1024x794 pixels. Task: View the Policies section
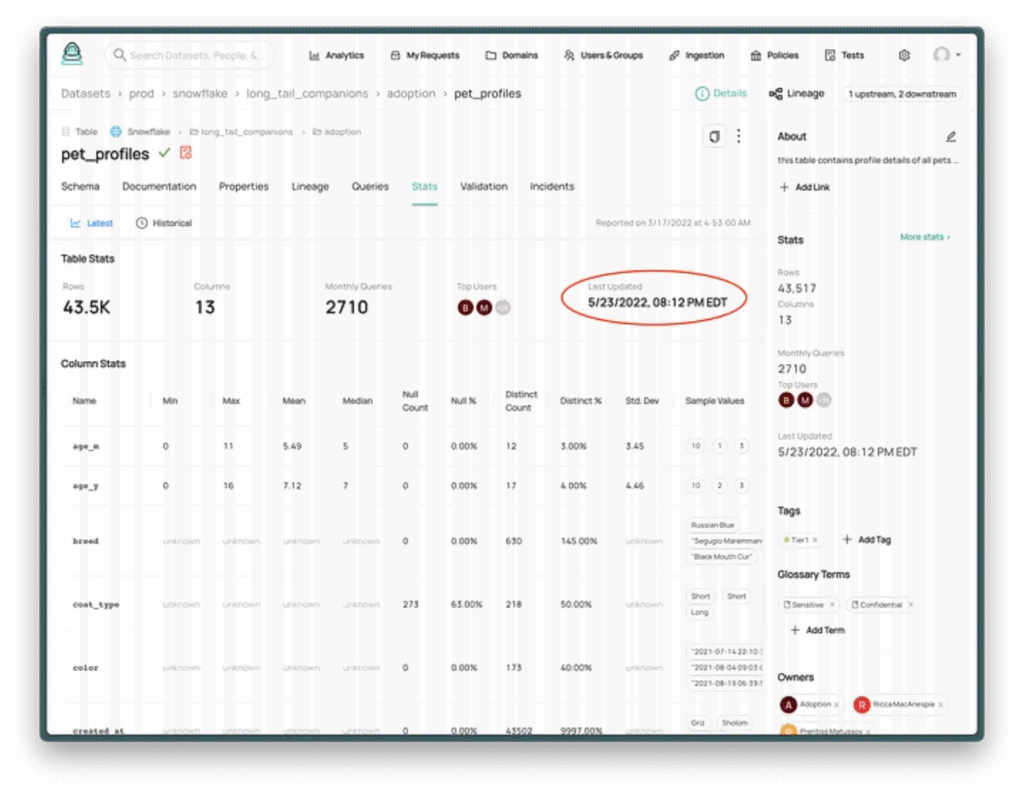757,55
